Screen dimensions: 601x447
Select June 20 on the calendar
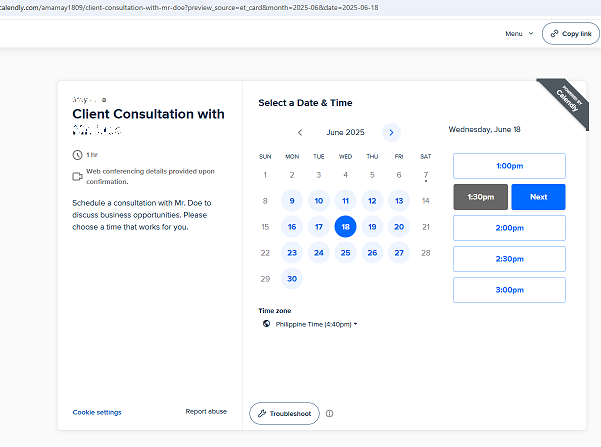click(399, 227)
